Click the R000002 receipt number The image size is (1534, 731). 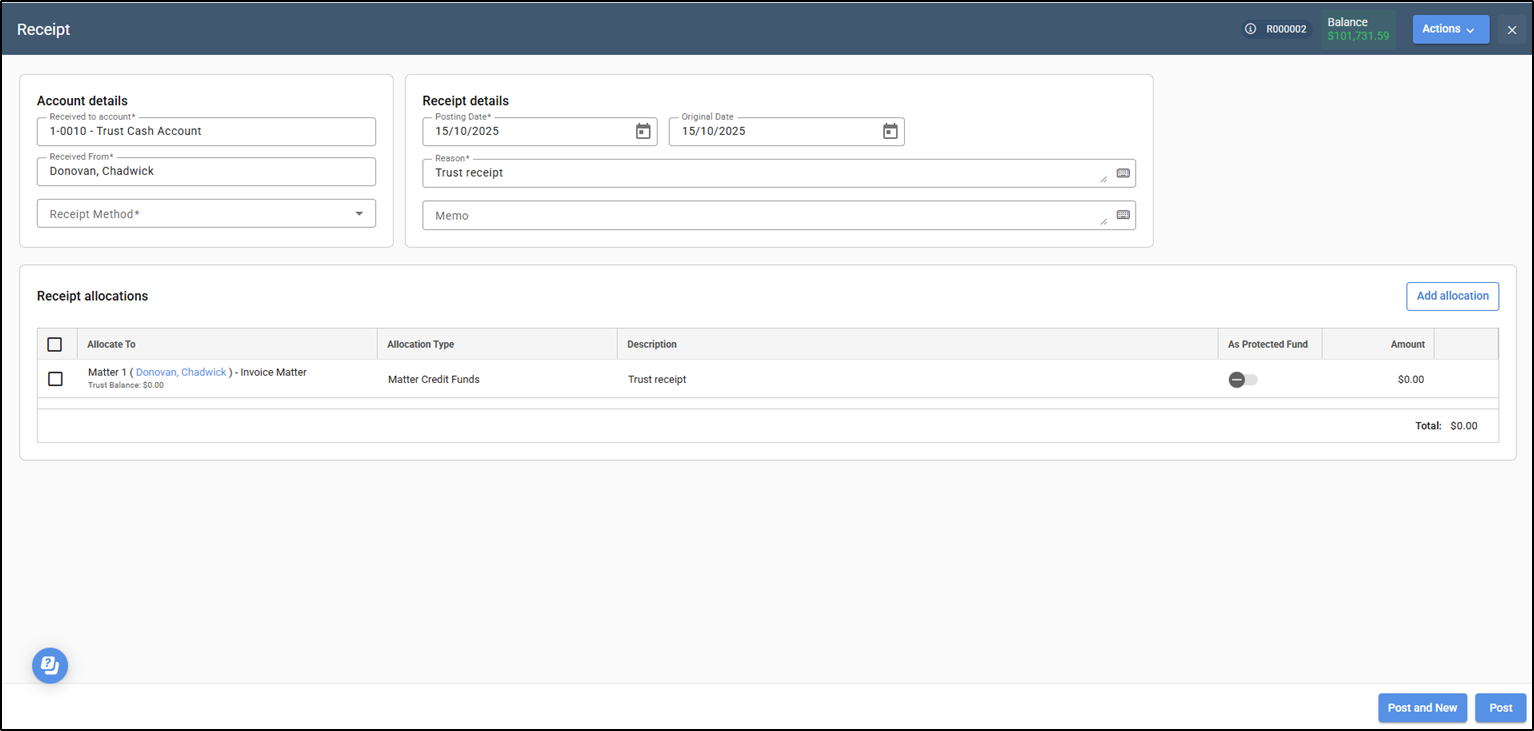click(1286, 29)
